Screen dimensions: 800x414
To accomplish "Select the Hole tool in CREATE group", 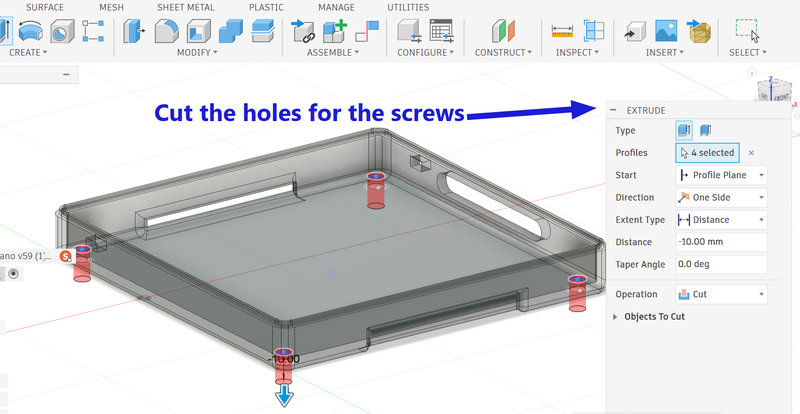I will point(62,31).
